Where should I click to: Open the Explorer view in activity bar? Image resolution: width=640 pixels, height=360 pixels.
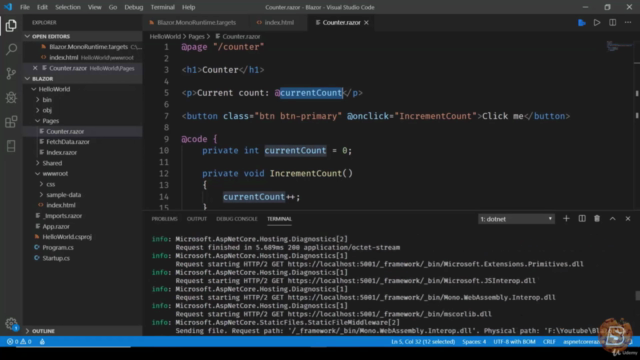(x=11, y=26)
